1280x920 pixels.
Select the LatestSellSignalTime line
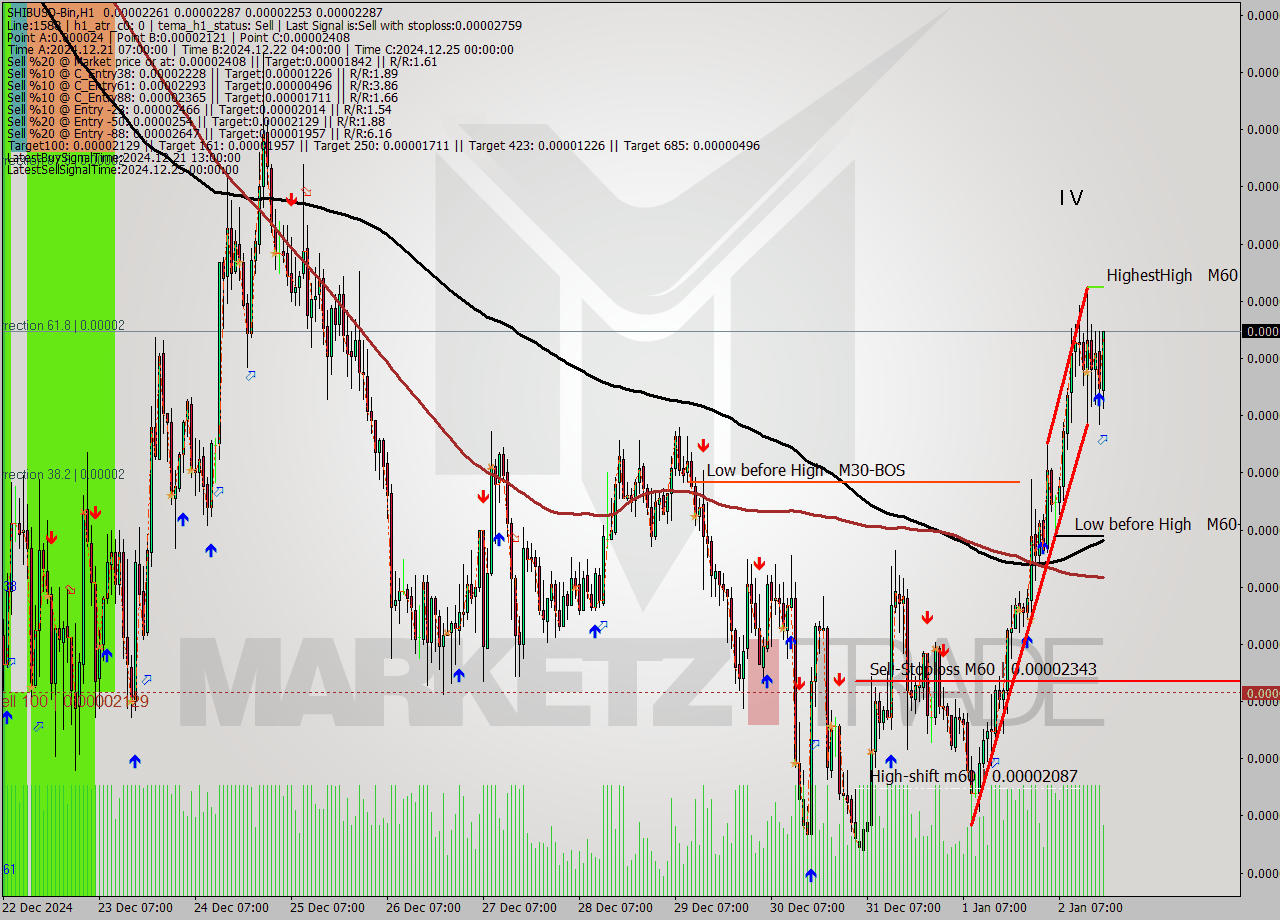click(x=123, y=169)
